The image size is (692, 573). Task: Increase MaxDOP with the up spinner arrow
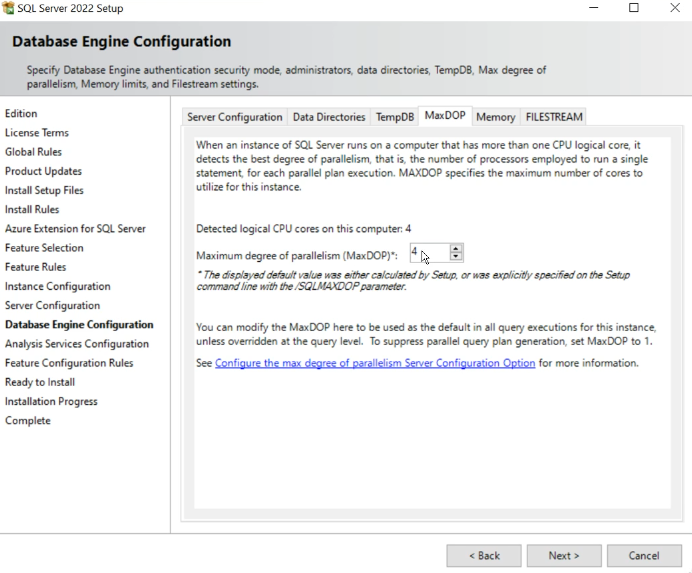[456, 249]
